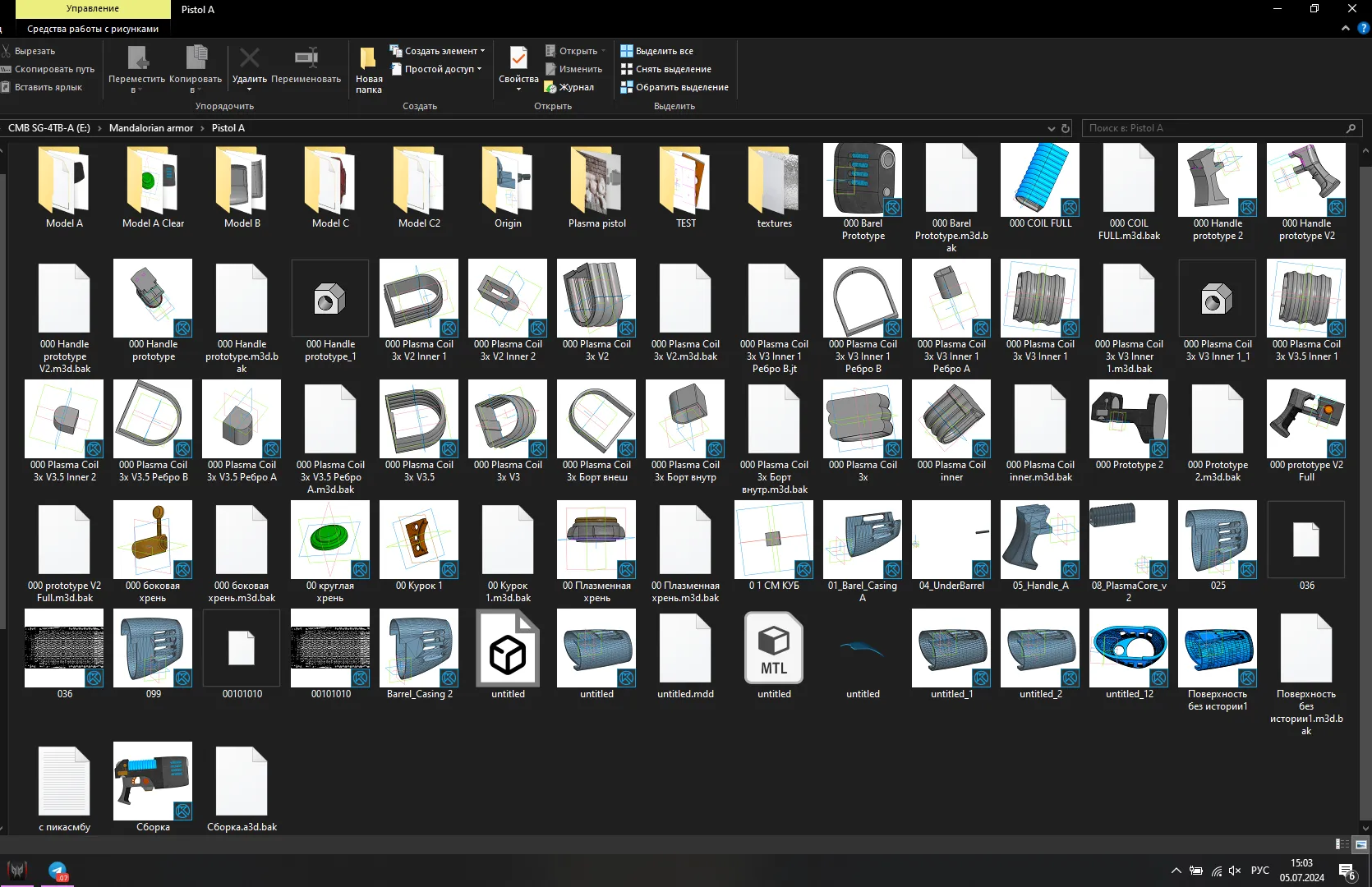The image size is (1372, 887).
Task: Switch to the Управление ribbon tab
Action: point(93,9)
